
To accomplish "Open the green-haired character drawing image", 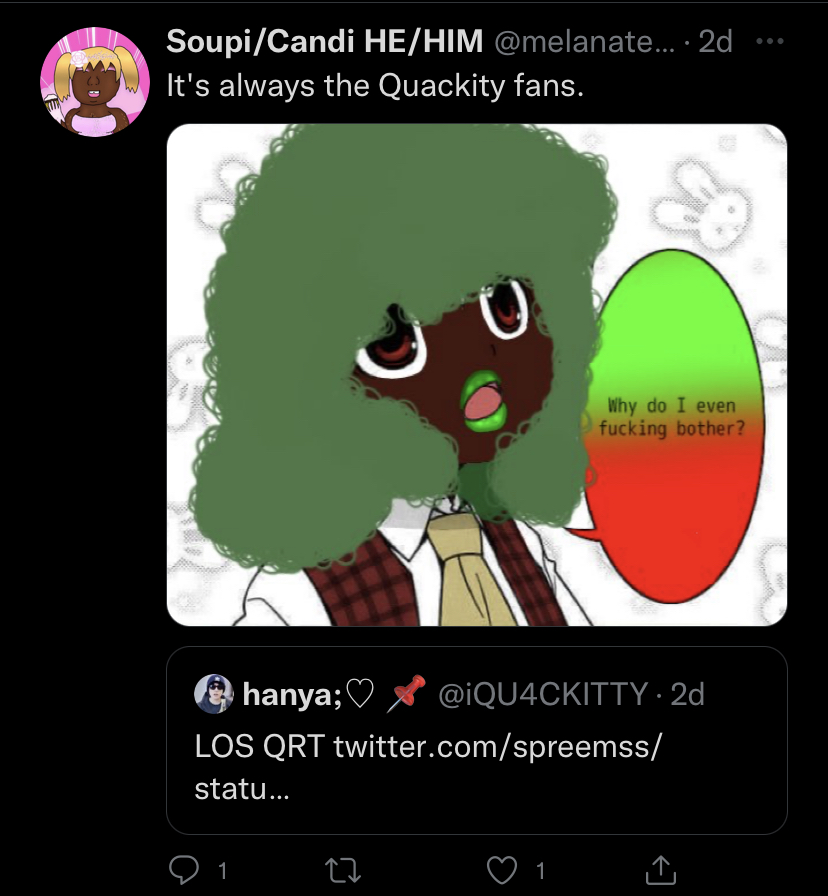I will pyautogui.click(x=477, y=375).
